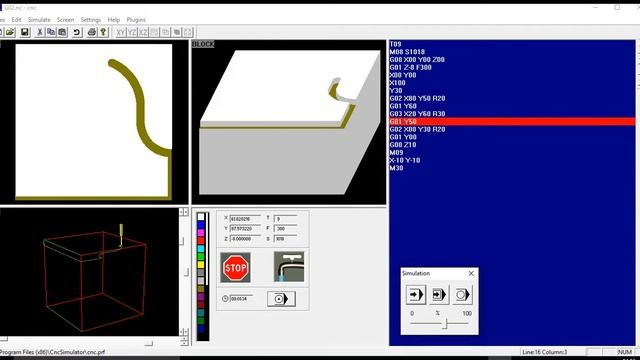Pick the yellow color swatch
Image resolution: width=640 pixels, height=360 pixels.
201,264
